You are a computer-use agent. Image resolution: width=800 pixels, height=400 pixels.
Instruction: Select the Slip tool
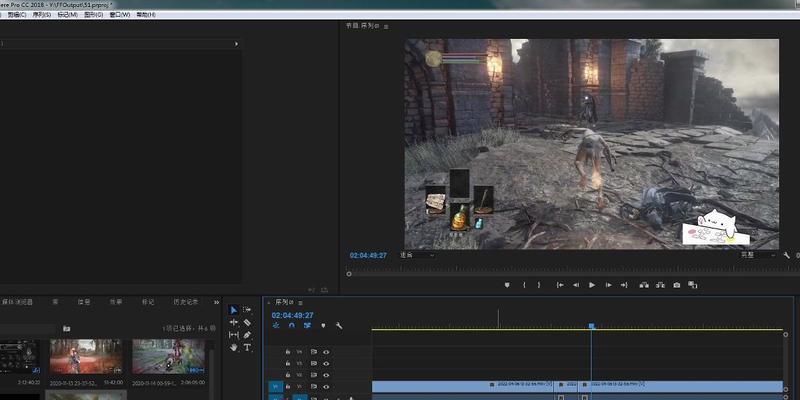click(233, 335)
